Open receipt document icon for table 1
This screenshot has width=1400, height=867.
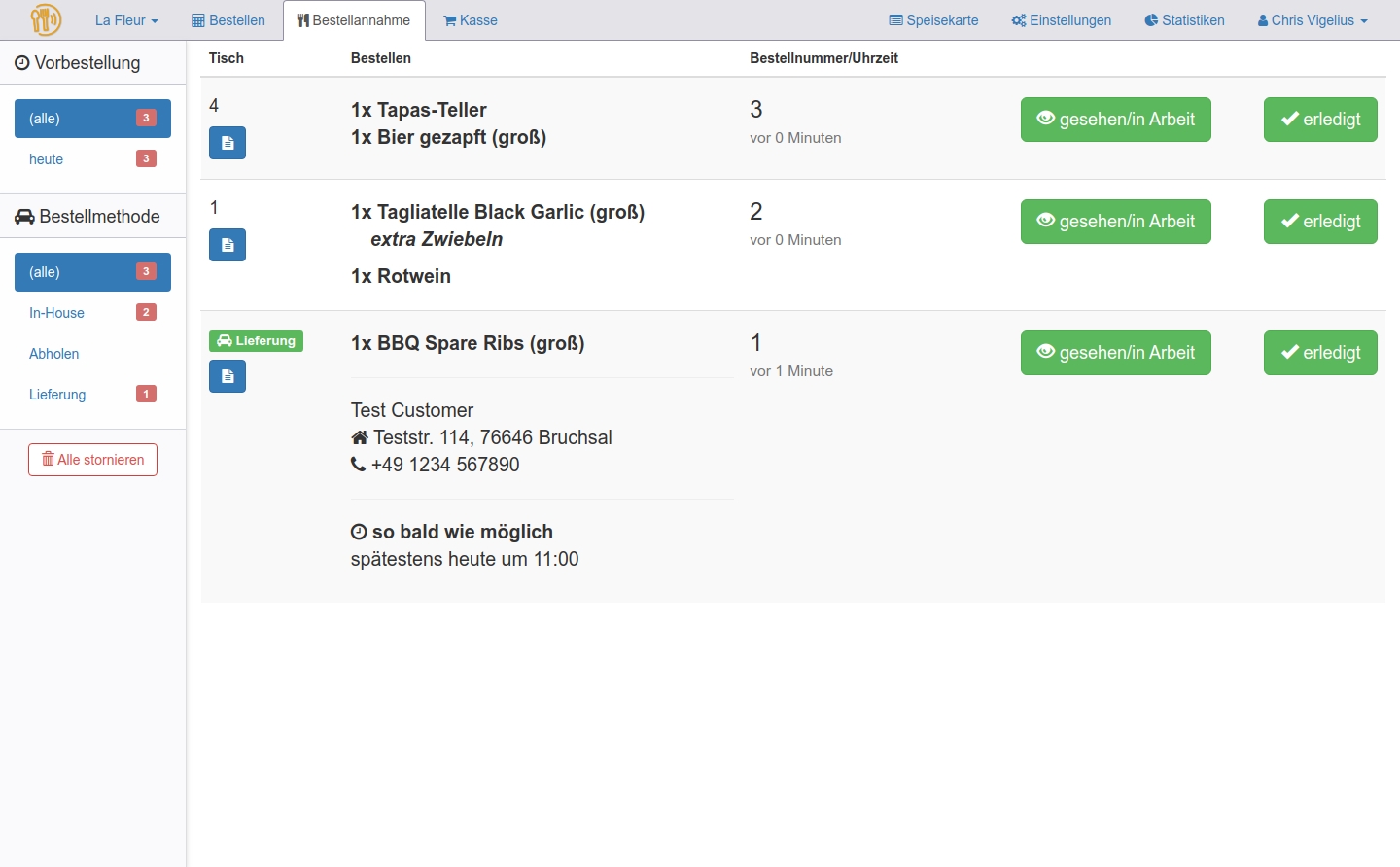pos(227,245)
